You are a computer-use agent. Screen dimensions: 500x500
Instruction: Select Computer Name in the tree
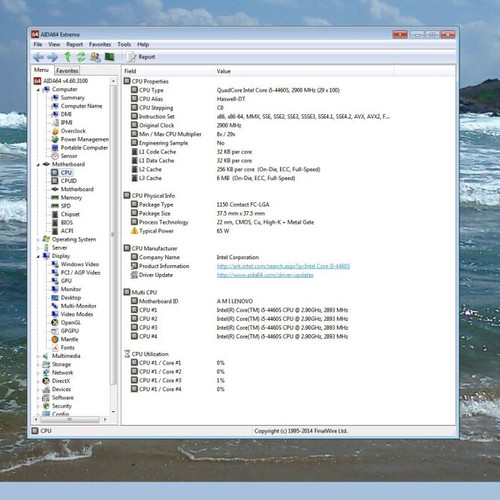(81, 106)
